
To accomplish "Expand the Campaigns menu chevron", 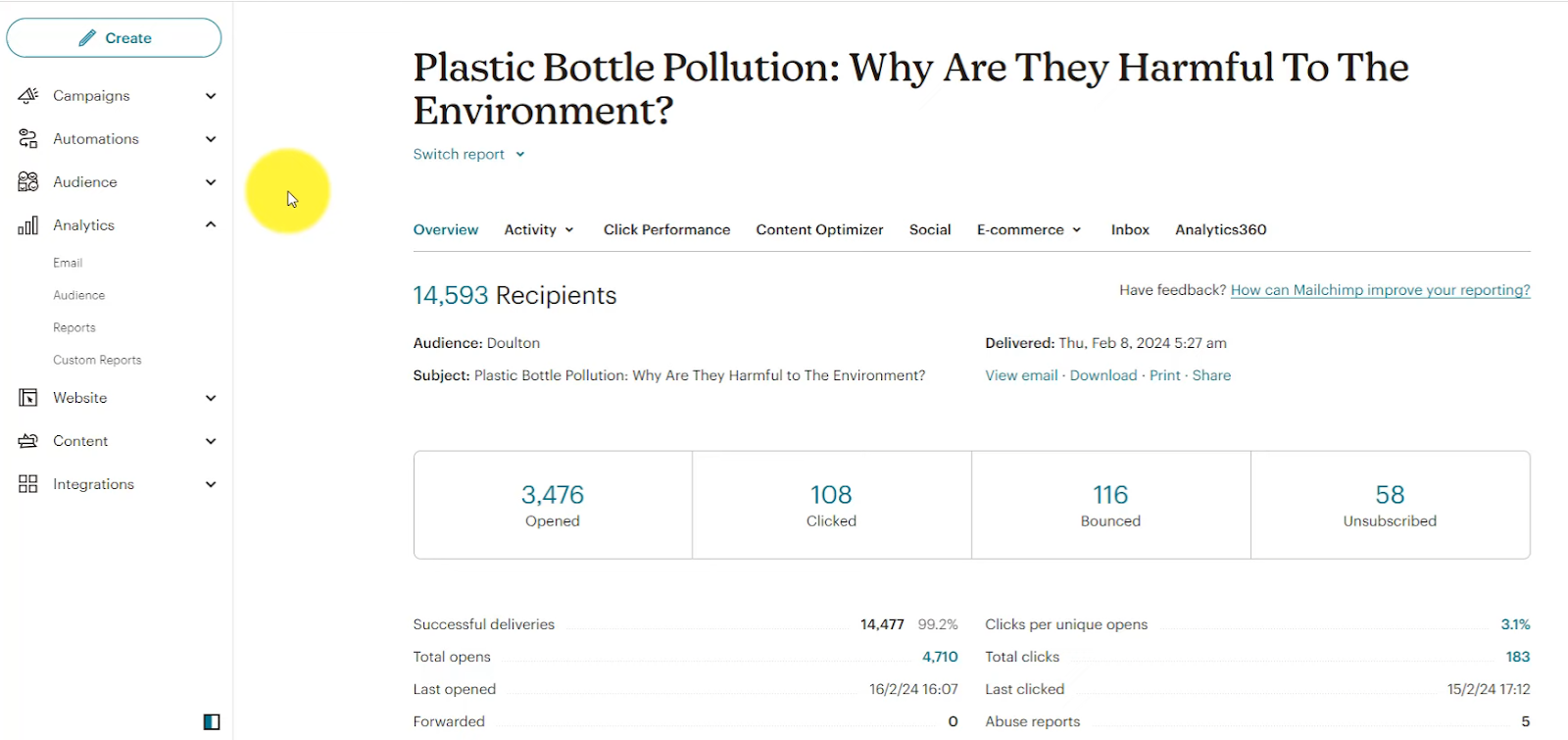I will (211, 96).
